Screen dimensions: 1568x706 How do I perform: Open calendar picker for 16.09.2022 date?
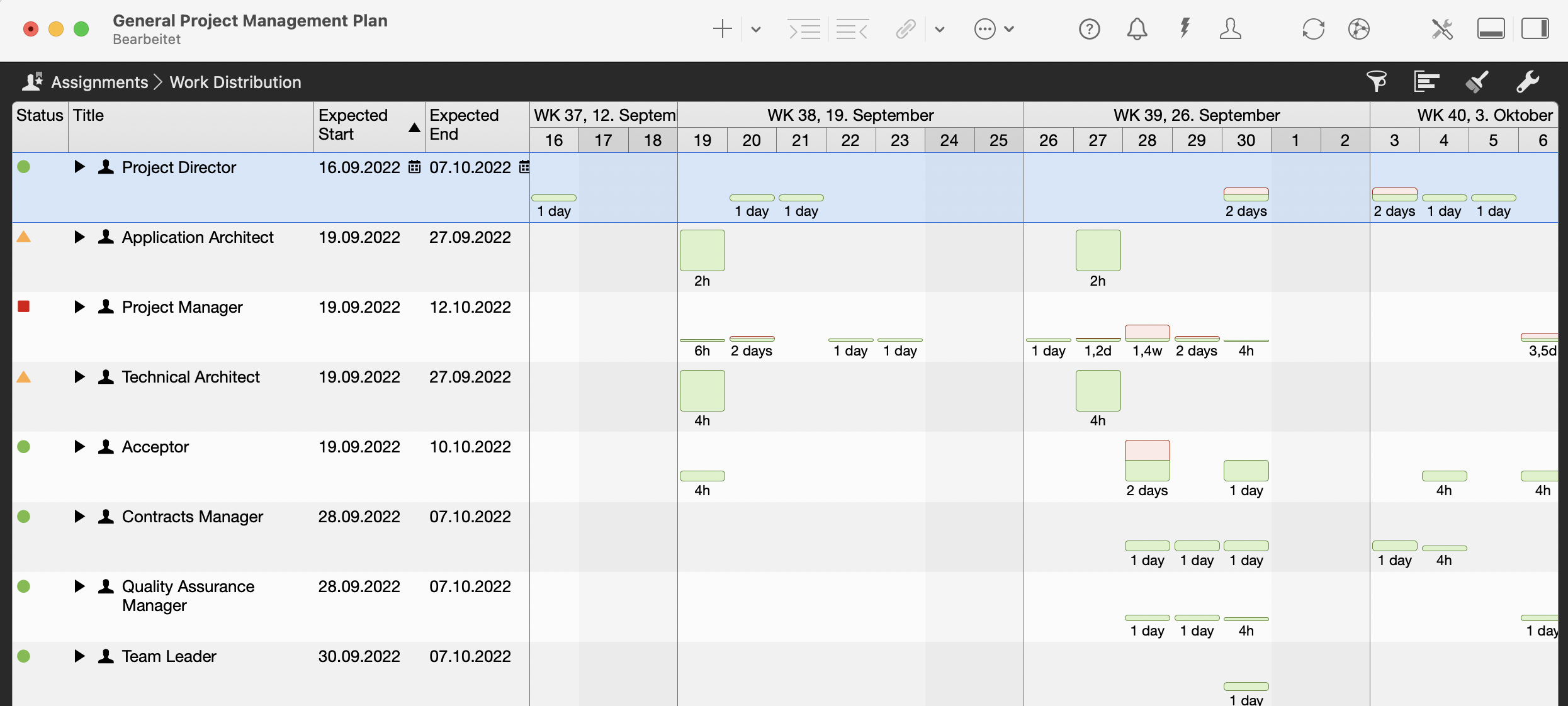point(414,167)
